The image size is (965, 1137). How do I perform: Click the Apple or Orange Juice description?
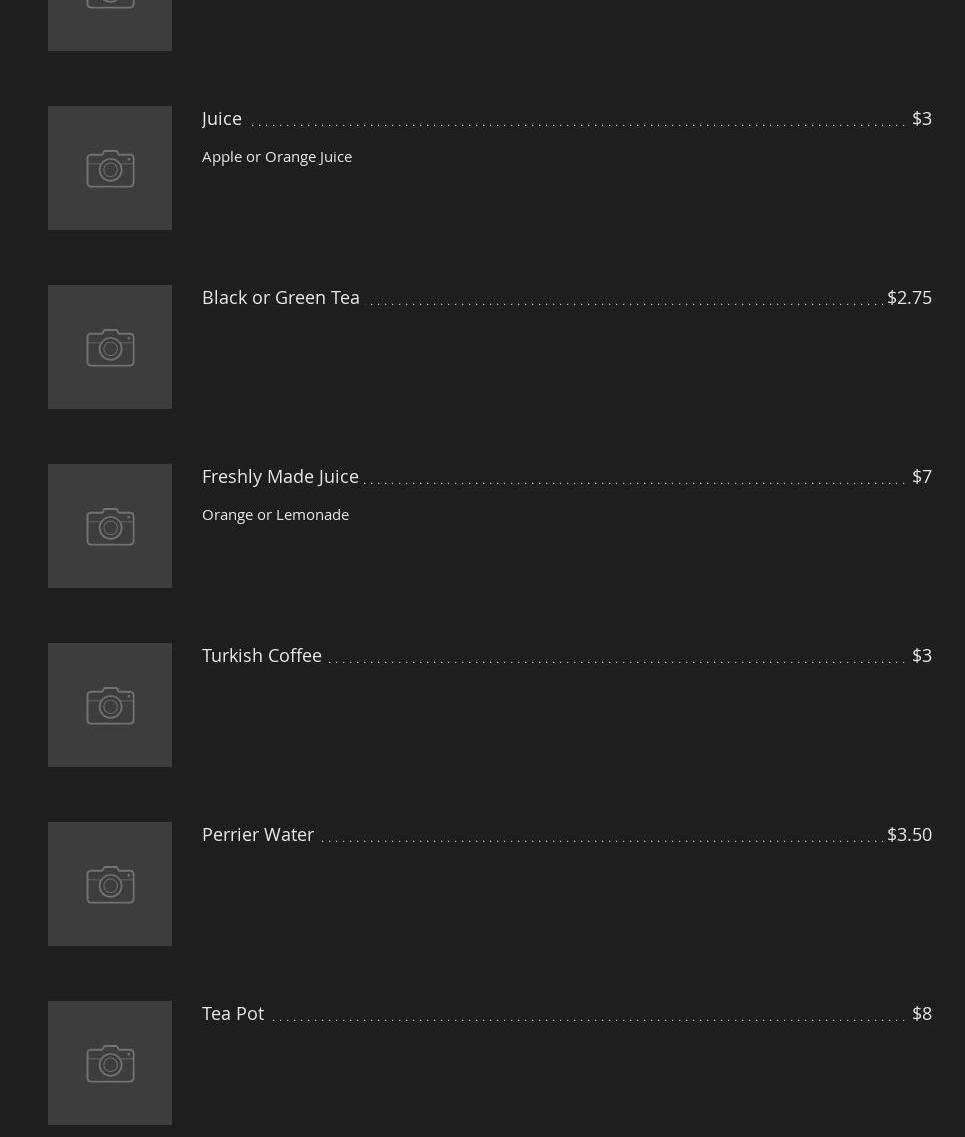pyautogui.click(x=277, y=157)
